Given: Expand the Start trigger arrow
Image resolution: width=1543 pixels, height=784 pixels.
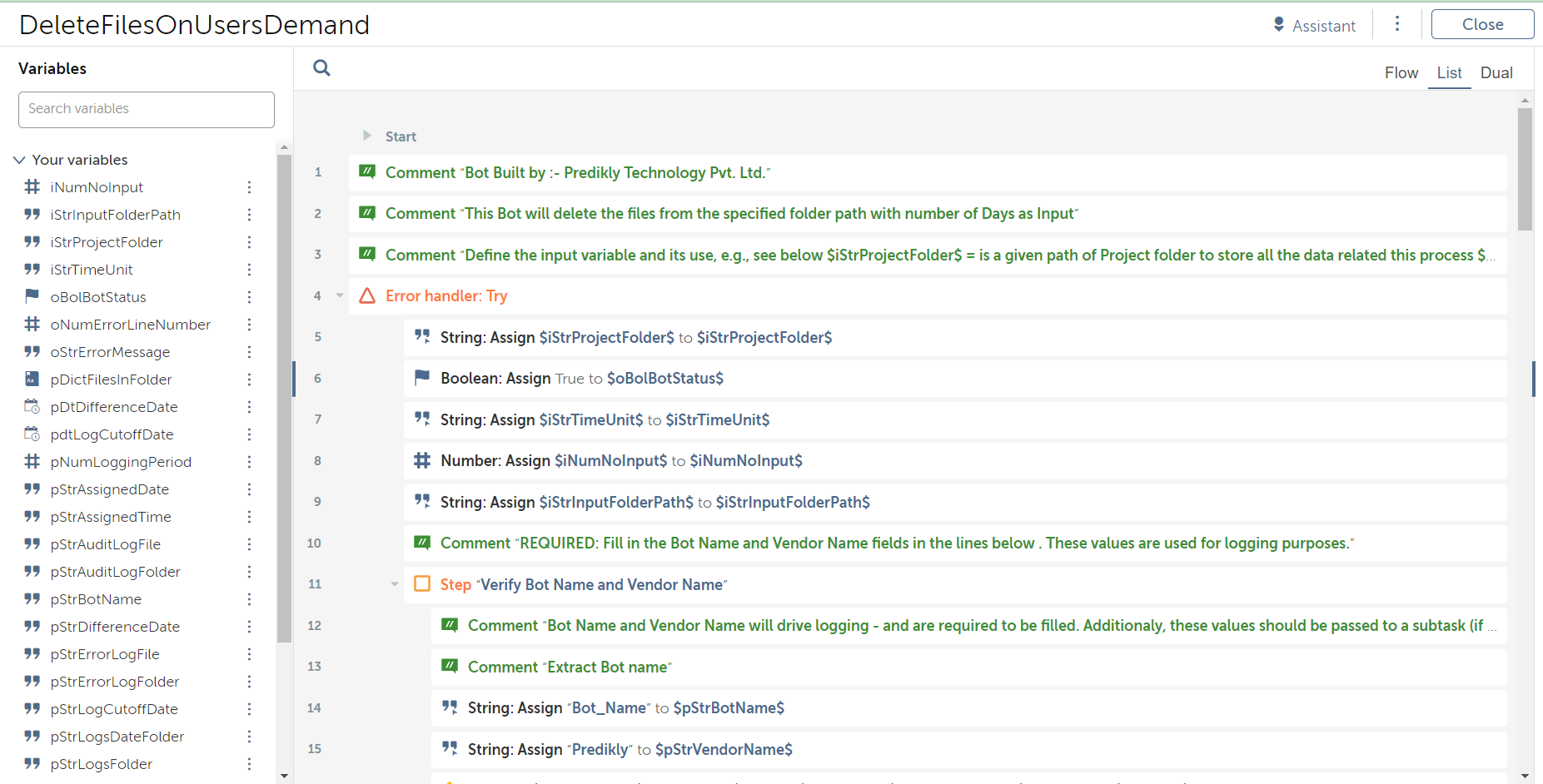Looking at the screenshot, I should (x=366, y=136).
